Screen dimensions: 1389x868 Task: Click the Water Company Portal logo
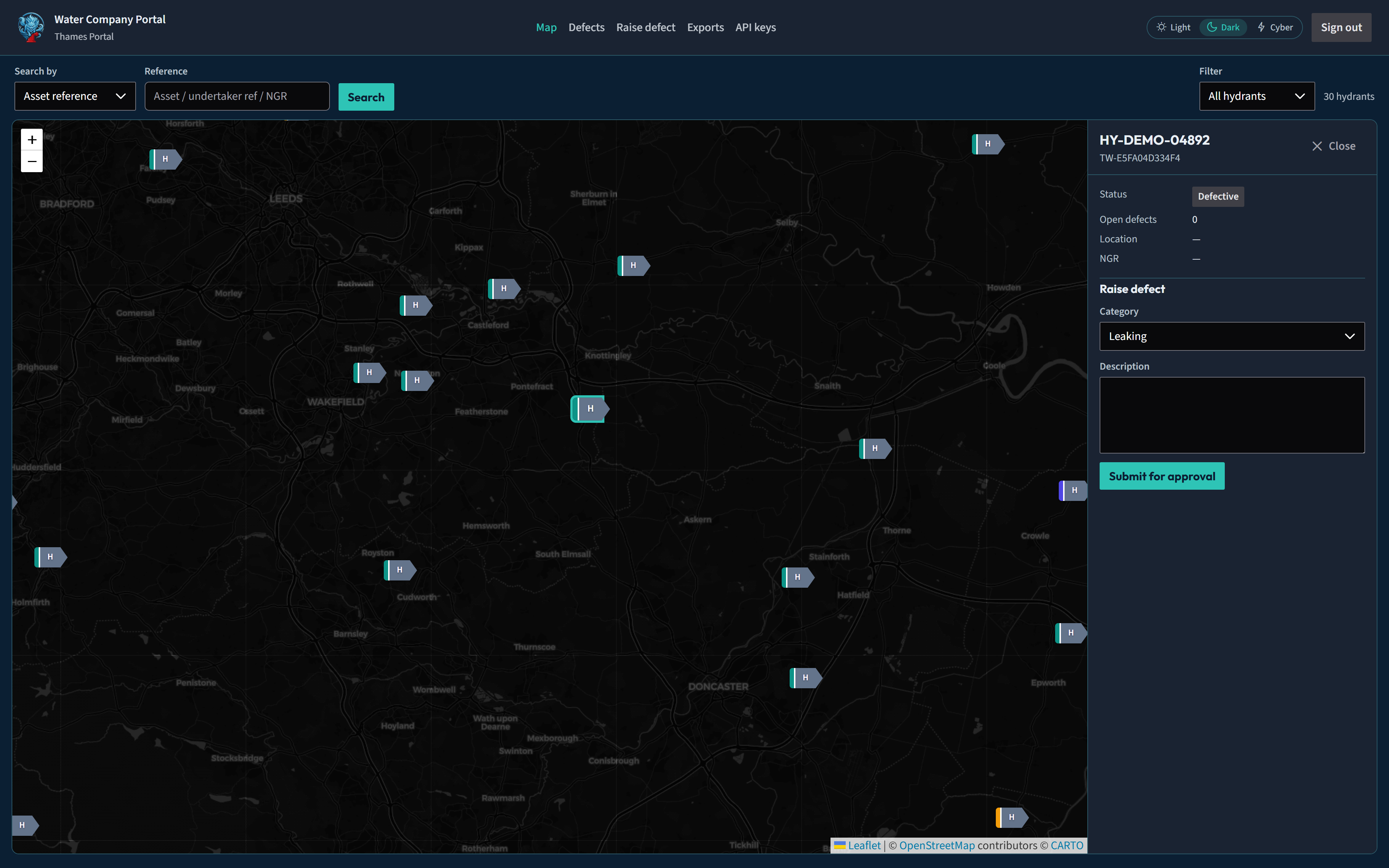coord(31,27)
